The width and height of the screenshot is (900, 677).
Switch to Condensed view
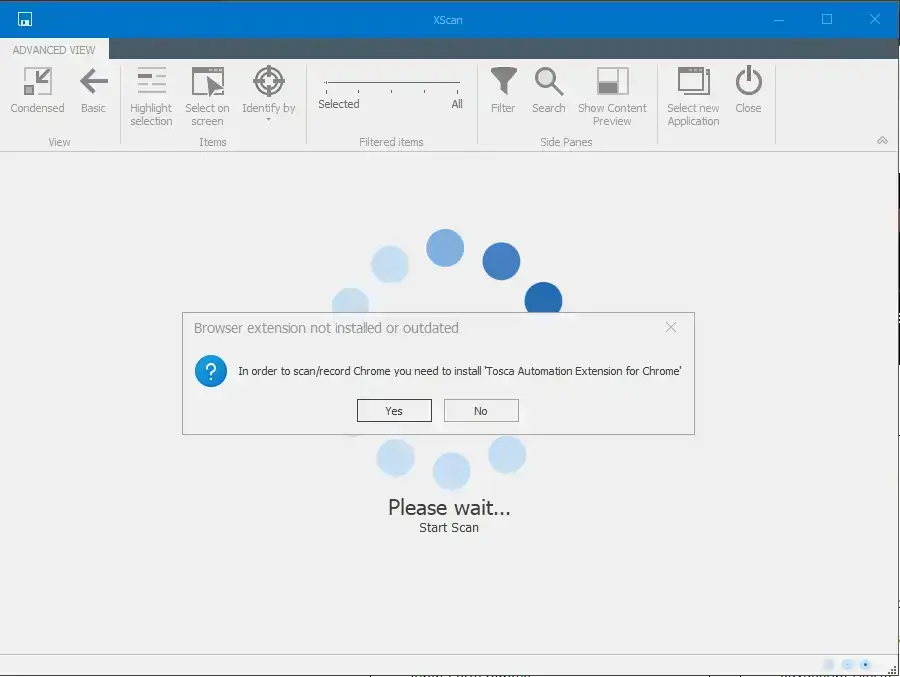[37, 90]
